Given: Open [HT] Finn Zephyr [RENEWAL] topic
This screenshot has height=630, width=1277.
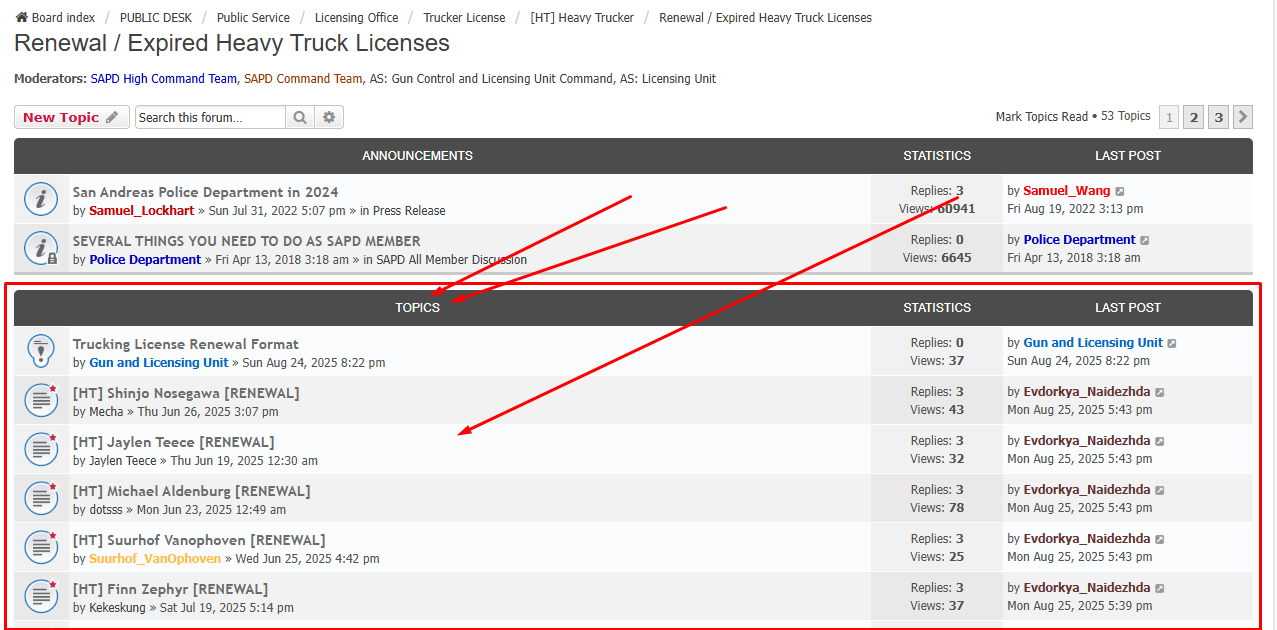Looking at the screenshot, I should 170,589.
